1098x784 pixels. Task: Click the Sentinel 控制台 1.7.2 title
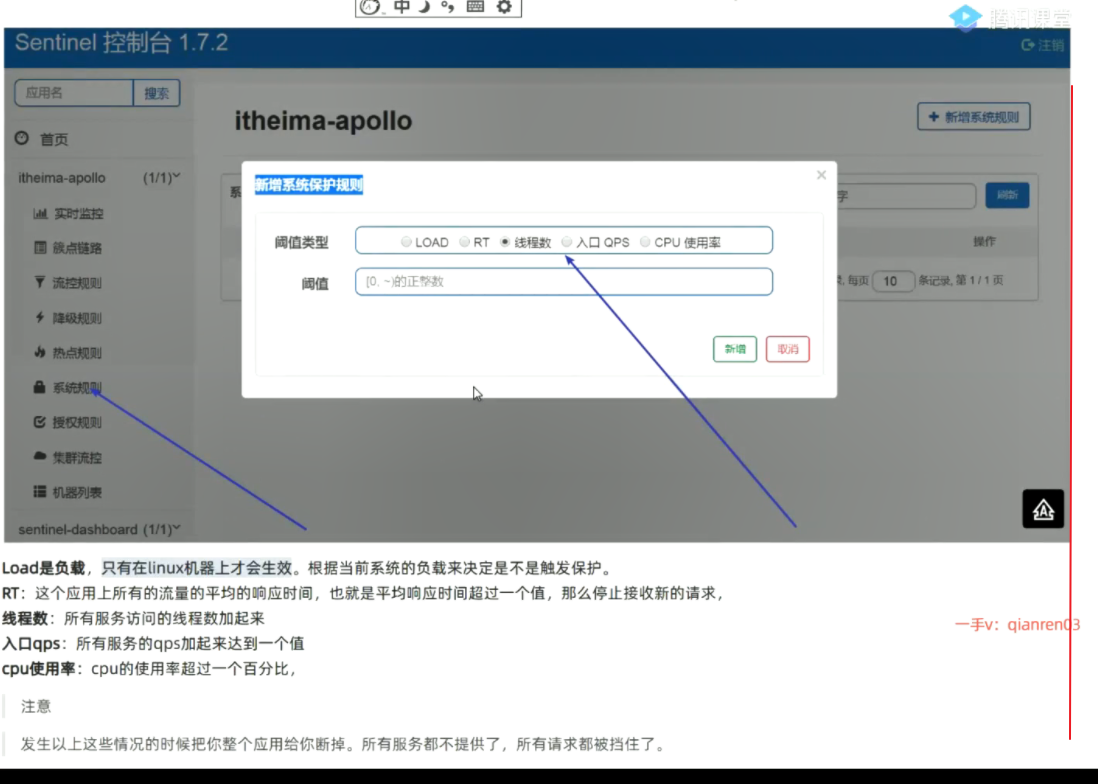point(121,43)
